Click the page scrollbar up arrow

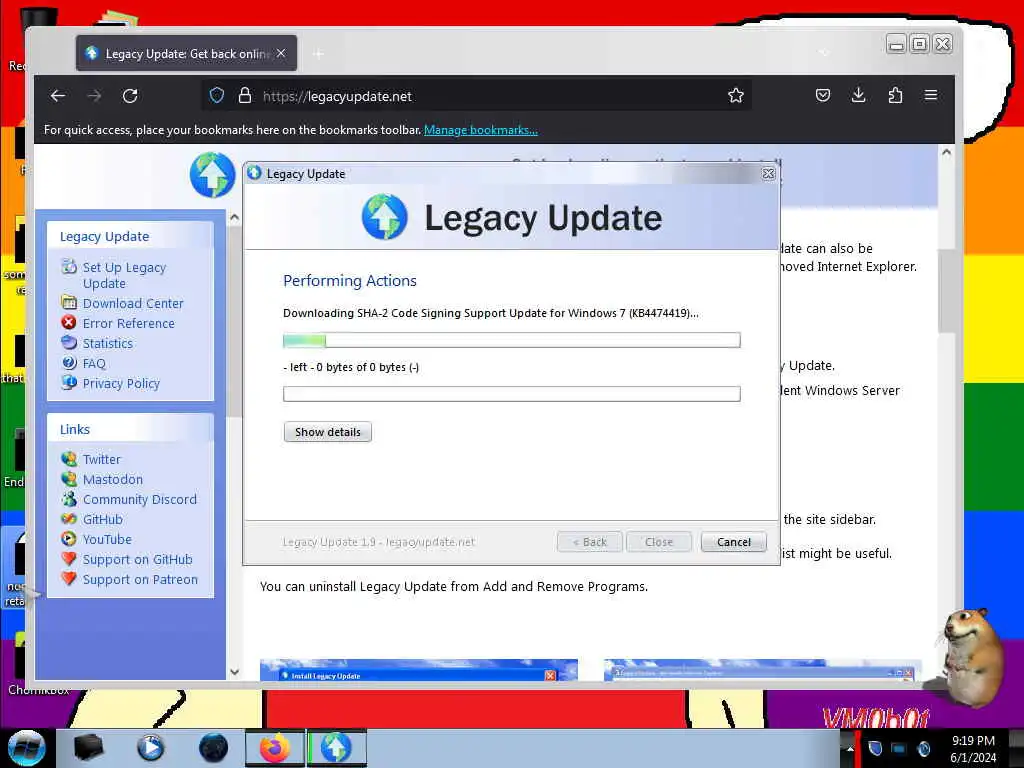(946, 152)
